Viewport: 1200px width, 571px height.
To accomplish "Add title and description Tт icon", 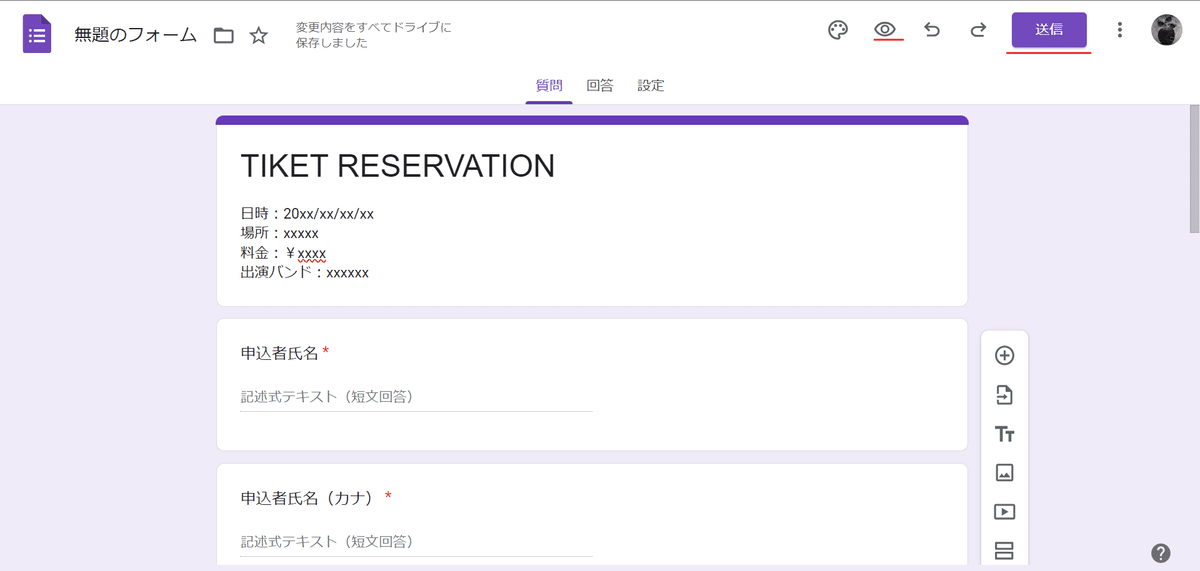I will [1005, 434].
